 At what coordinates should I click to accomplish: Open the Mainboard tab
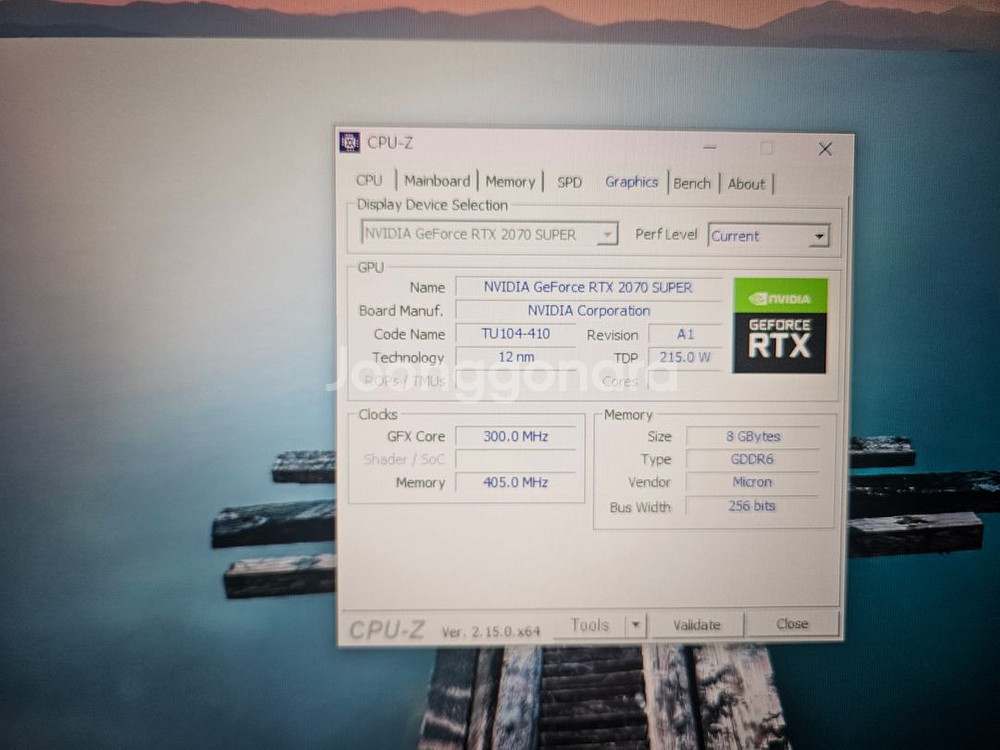click(x=437, y=181)
